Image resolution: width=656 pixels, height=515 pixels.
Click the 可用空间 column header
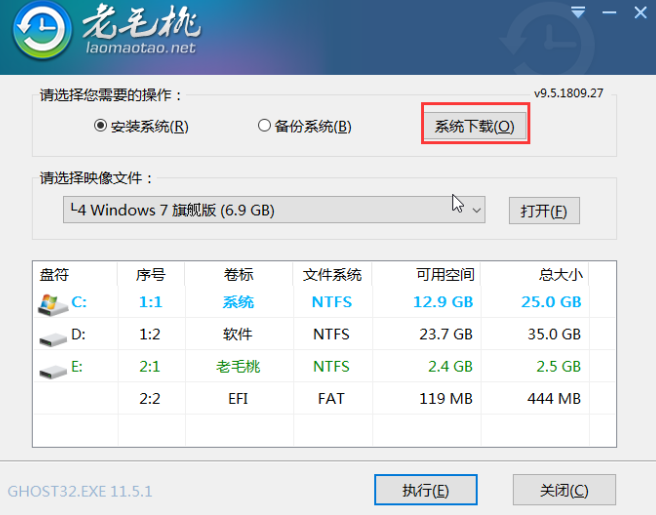point(444,274)
